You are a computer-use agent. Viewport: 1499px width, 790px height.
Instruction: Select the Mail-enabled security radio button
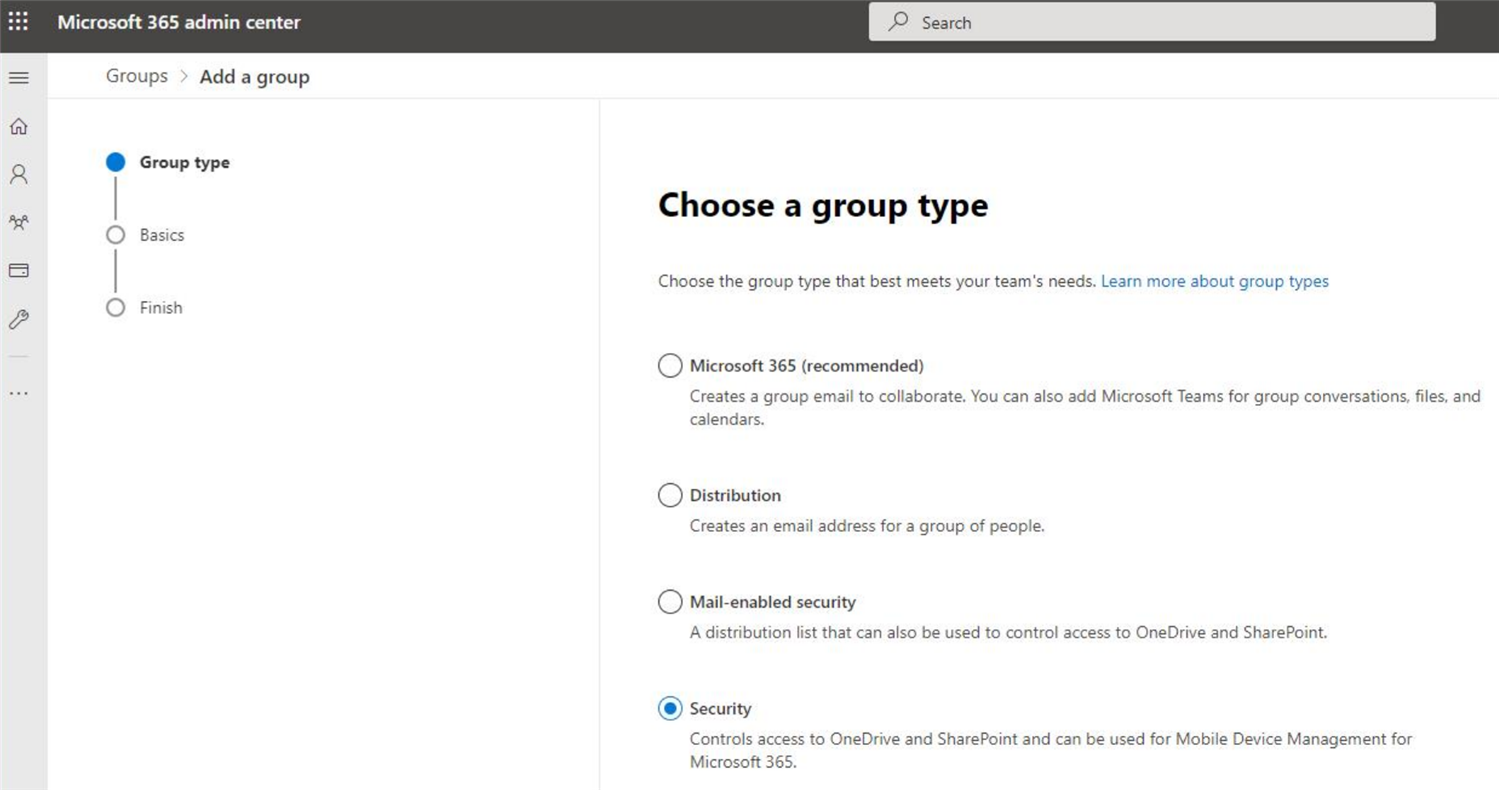(x=670, y=602)
